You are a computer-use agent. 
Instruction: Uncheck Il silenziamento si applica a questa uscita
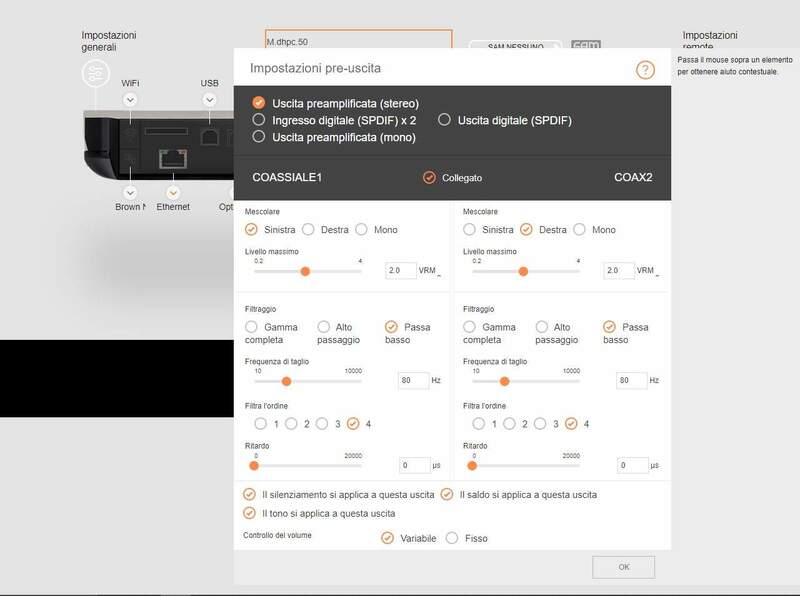[249, 494]
